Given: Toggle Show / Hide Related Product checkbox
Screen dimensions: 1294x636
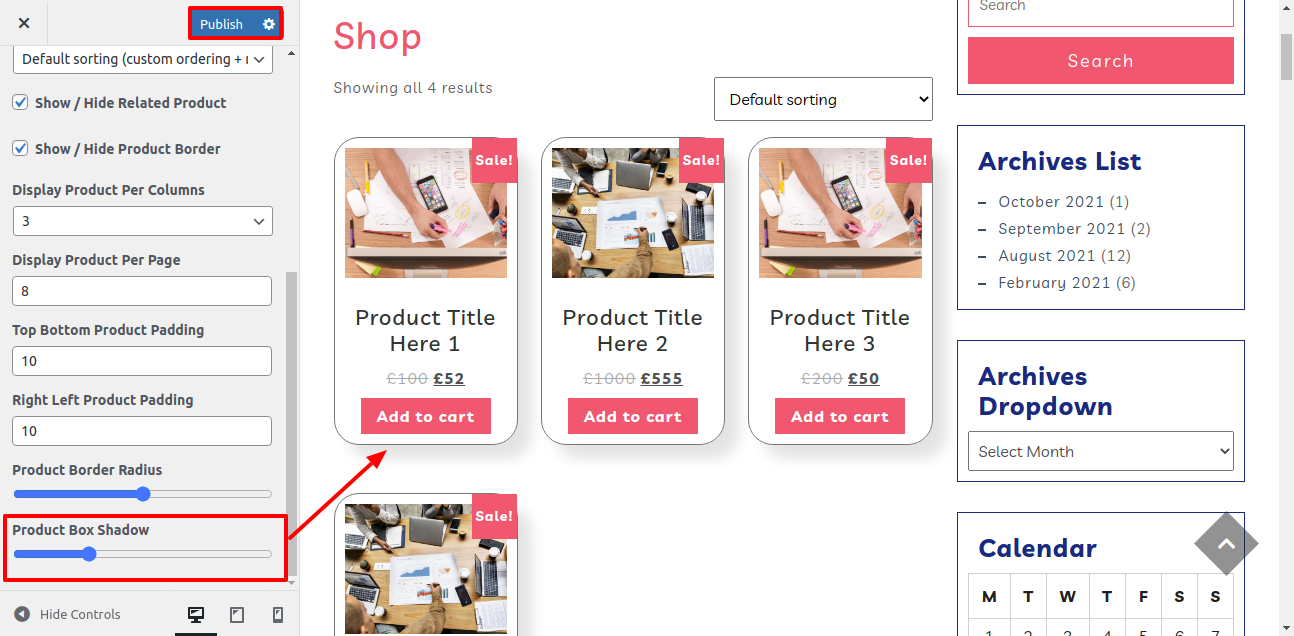Looking at the screenshot, I should [20, 102].
